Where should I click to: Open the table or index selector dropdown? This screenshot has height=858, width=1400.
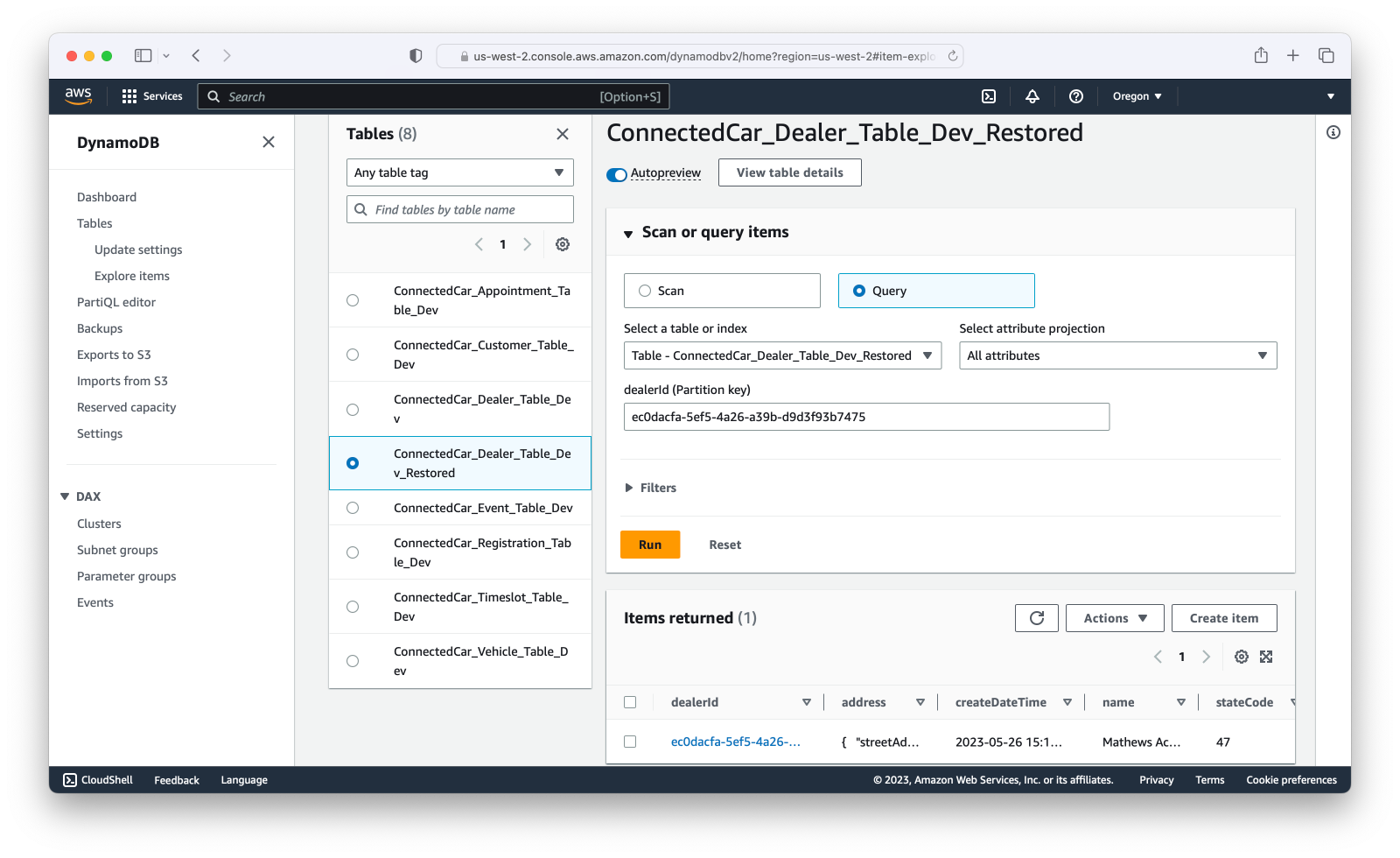point(783,355)
